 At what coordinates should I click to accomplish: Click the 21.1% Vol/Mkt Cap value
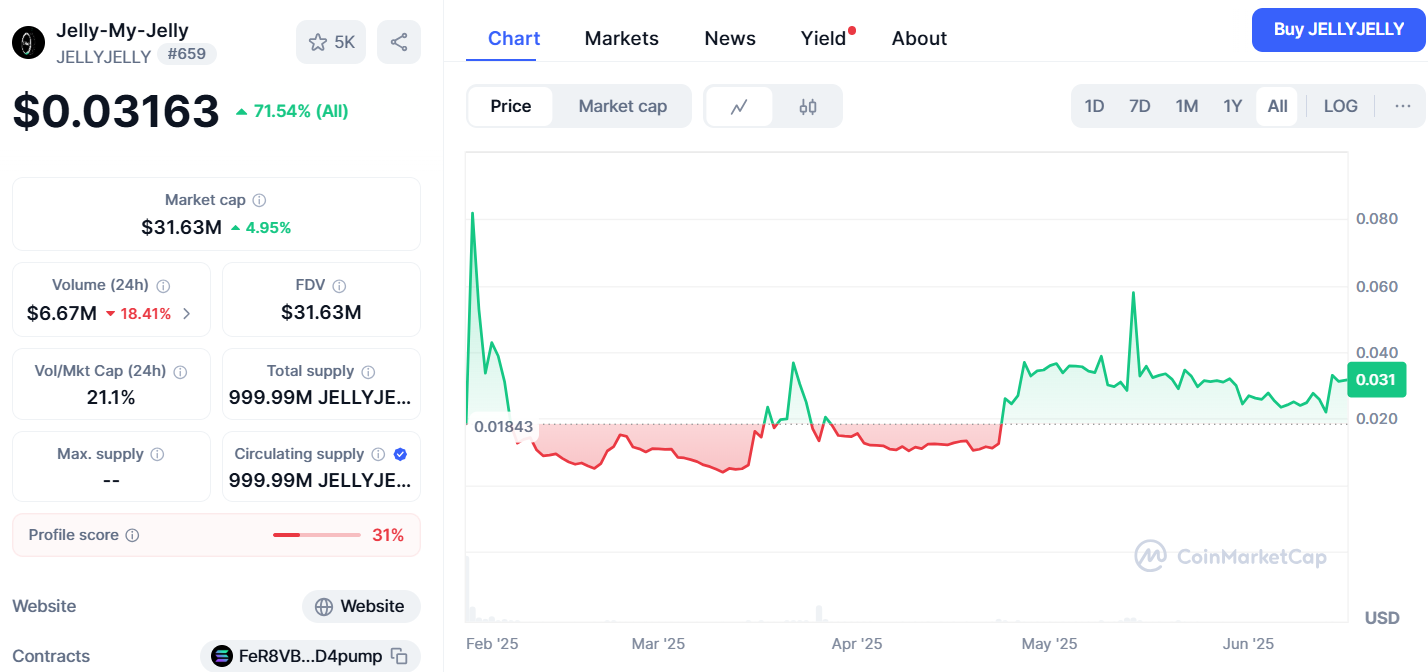[x=111, y=398]
